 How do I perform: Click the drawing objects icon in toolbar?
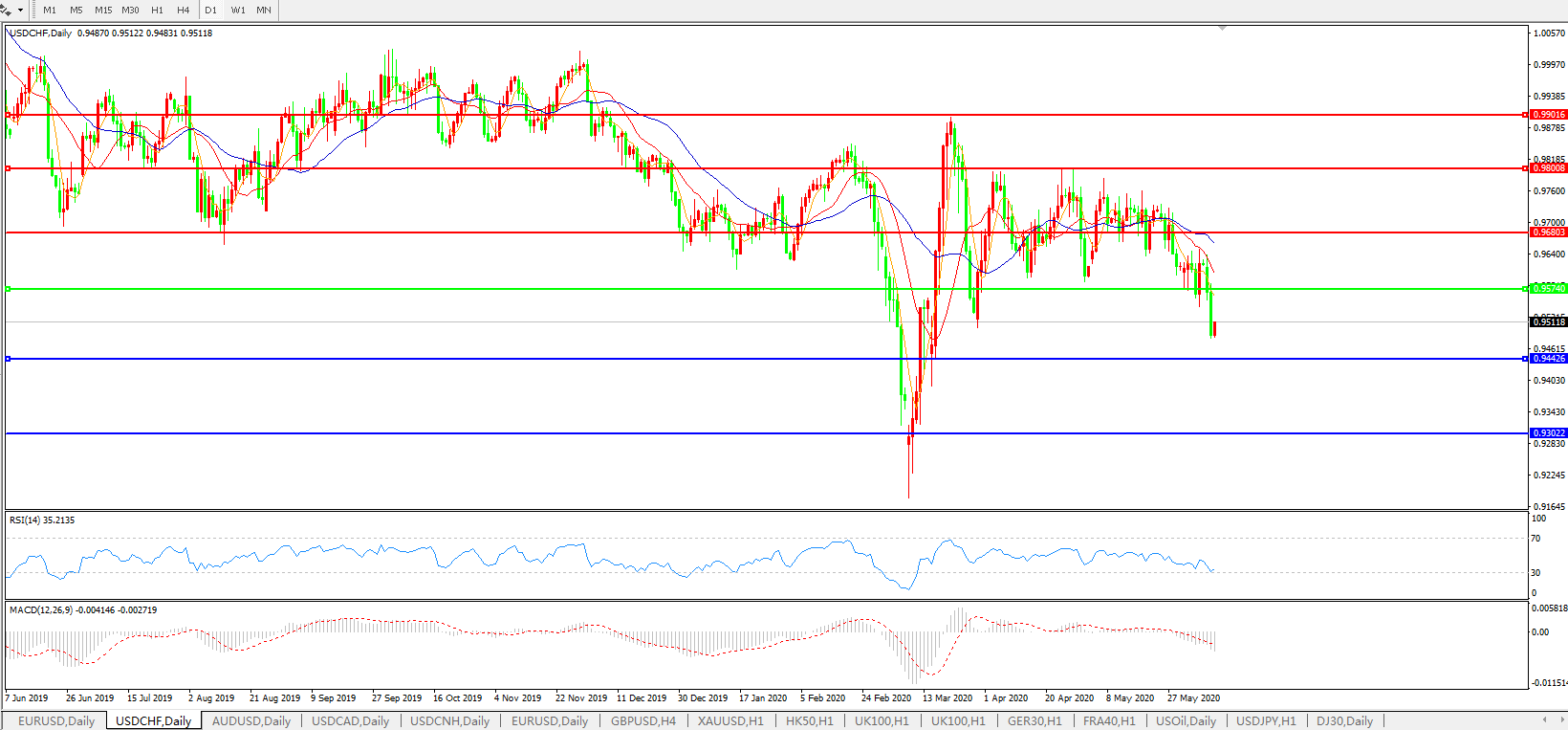(7, 10)
